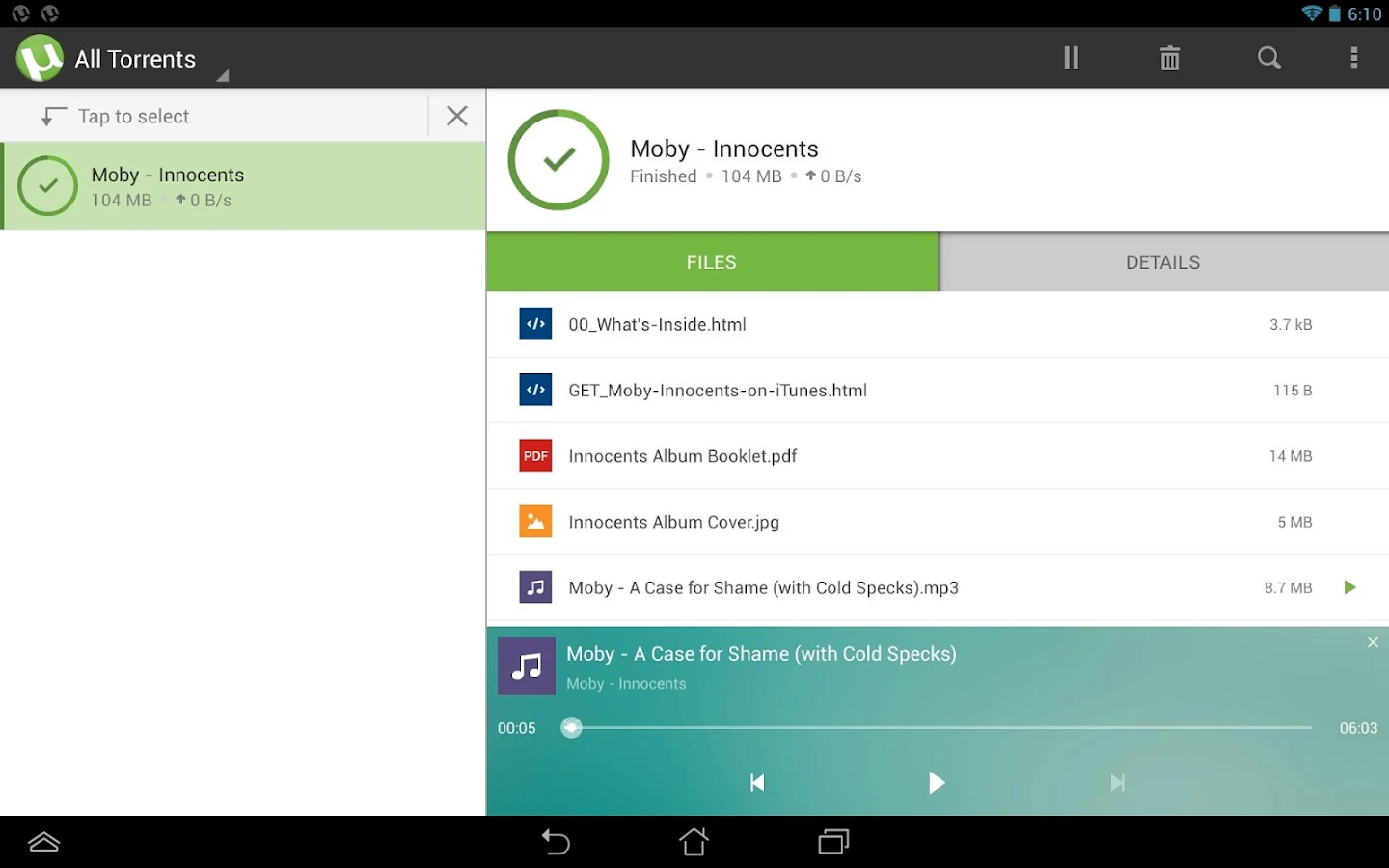Screen dimensions: 1389x868
Task: Delete the torrent with the trash icon
Action: [x=1170, y=58]
